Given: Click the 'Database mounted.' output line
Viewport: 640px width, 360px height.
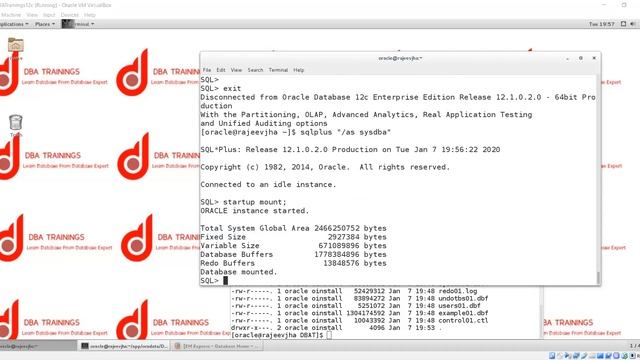Looking at the screenshot, I should click(x=239, y=272).
